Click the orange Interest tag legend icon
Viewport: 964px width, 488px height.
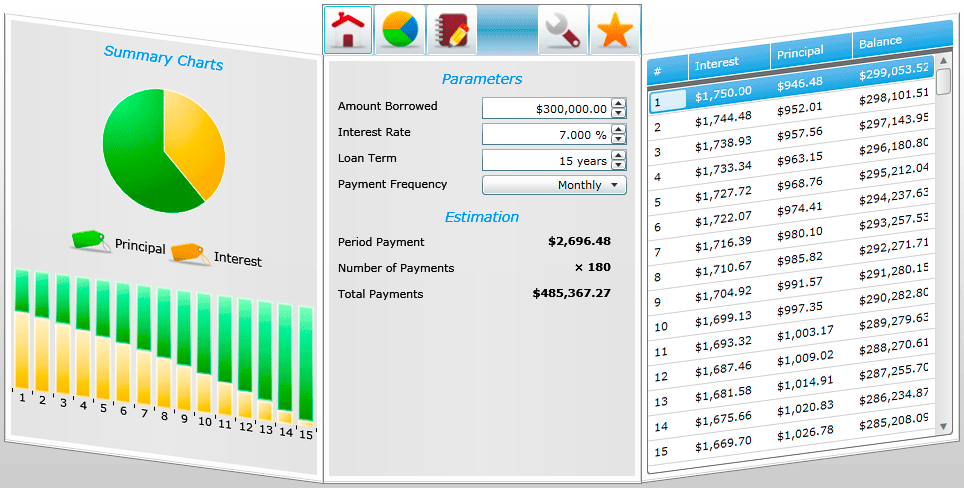coord(189,253)
